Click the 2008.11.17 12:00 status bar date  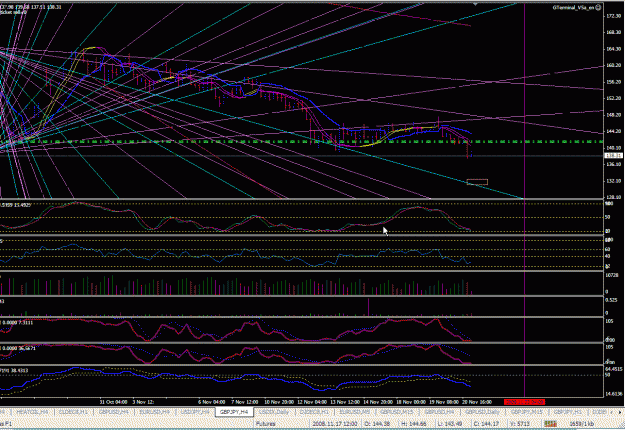point(334,424)
